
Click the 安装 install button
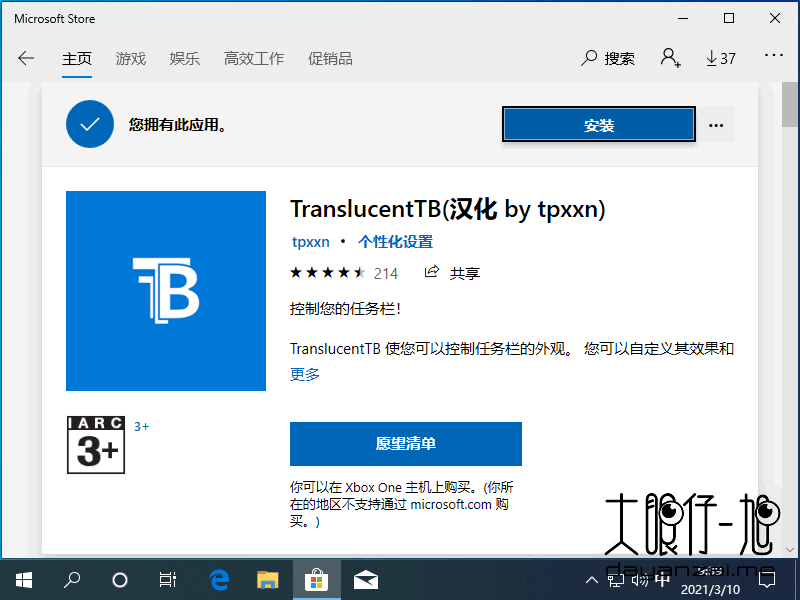tap(599, 124)
